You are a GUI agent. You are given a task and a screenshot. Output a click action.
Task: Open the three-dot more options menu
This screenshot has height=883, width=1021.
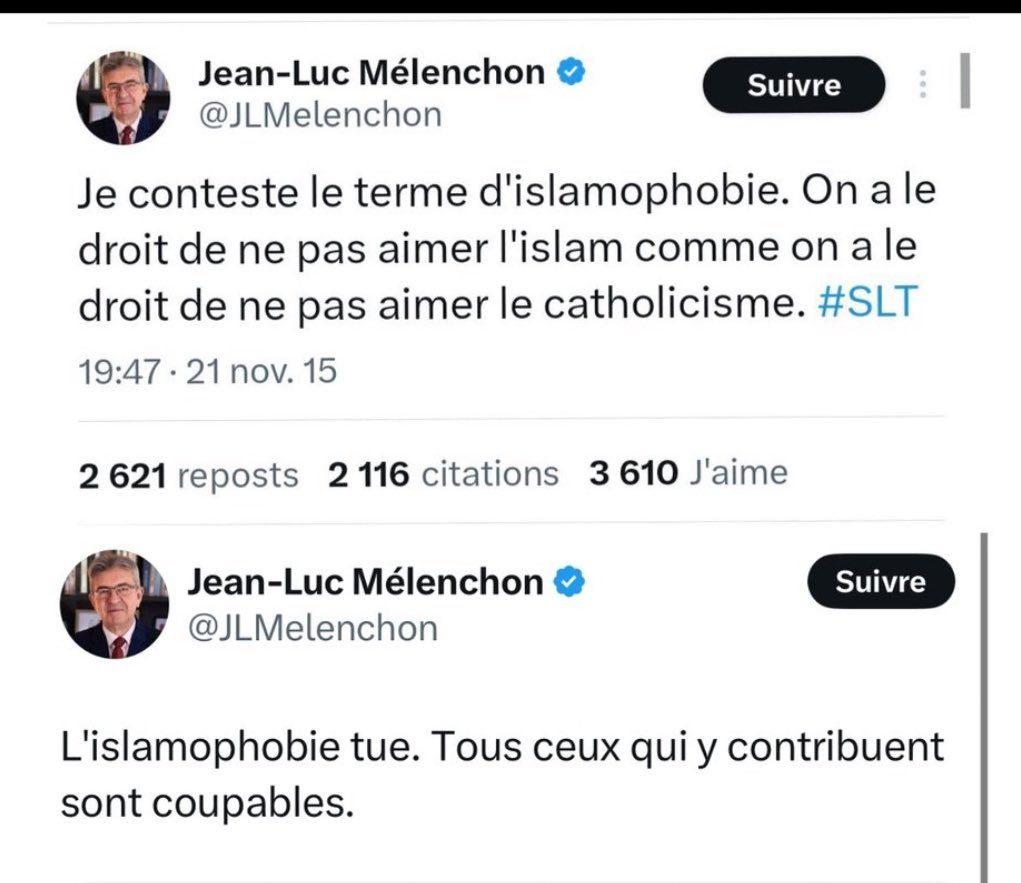point(923,84)
